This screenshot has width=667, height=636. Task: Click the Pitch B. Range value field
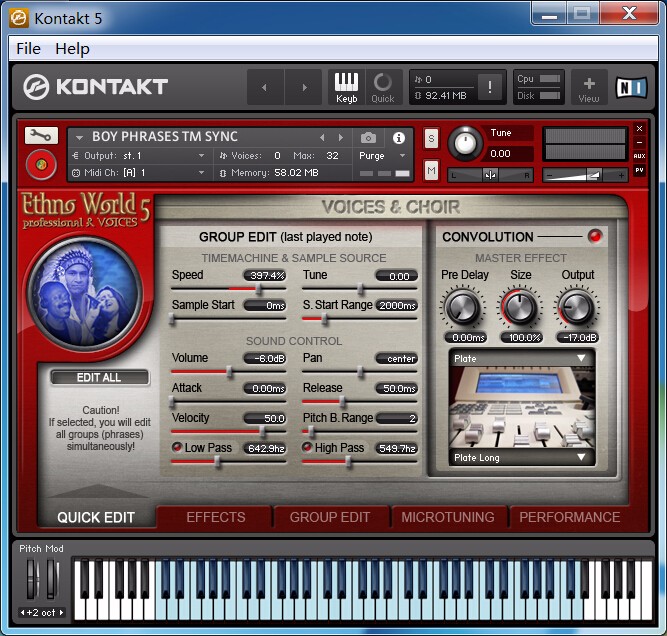[396, 419]
